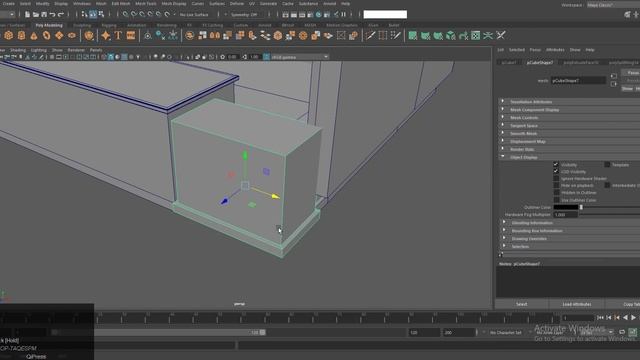Click the mesh name field pCubeShape7

(x=578, y=81)
